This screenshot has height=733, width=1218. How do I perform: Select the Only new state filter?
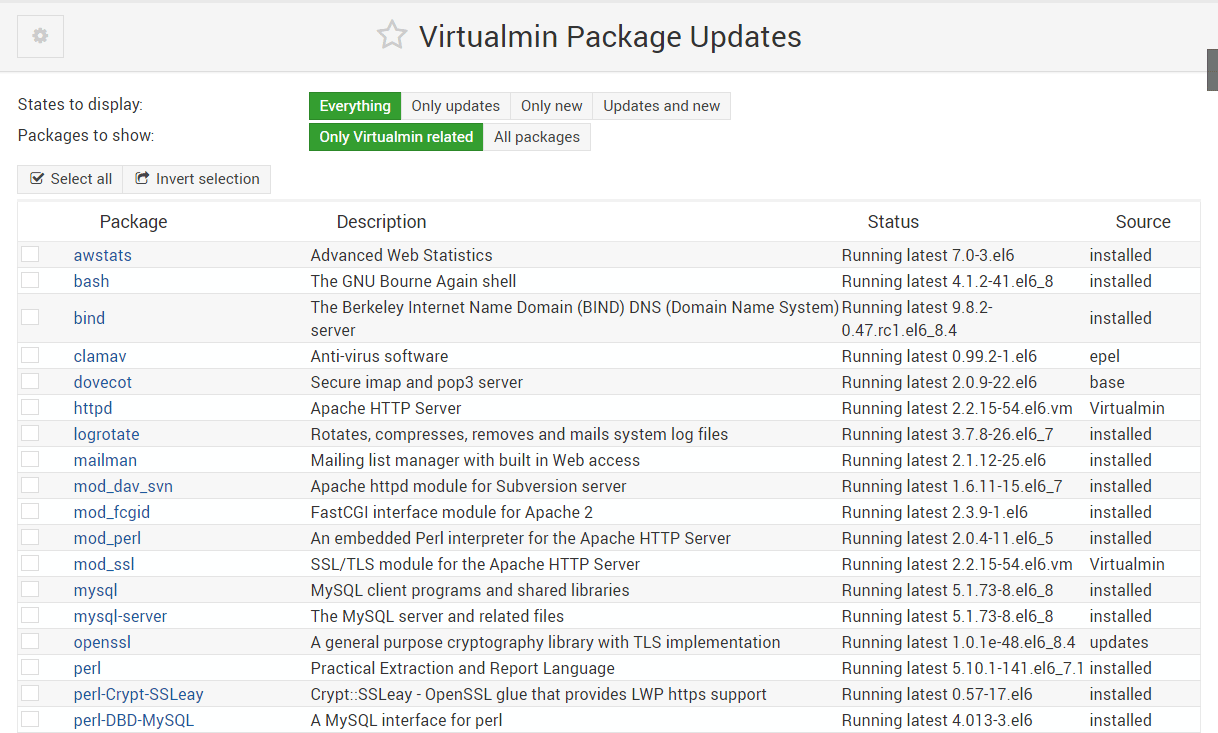[551, 105]
